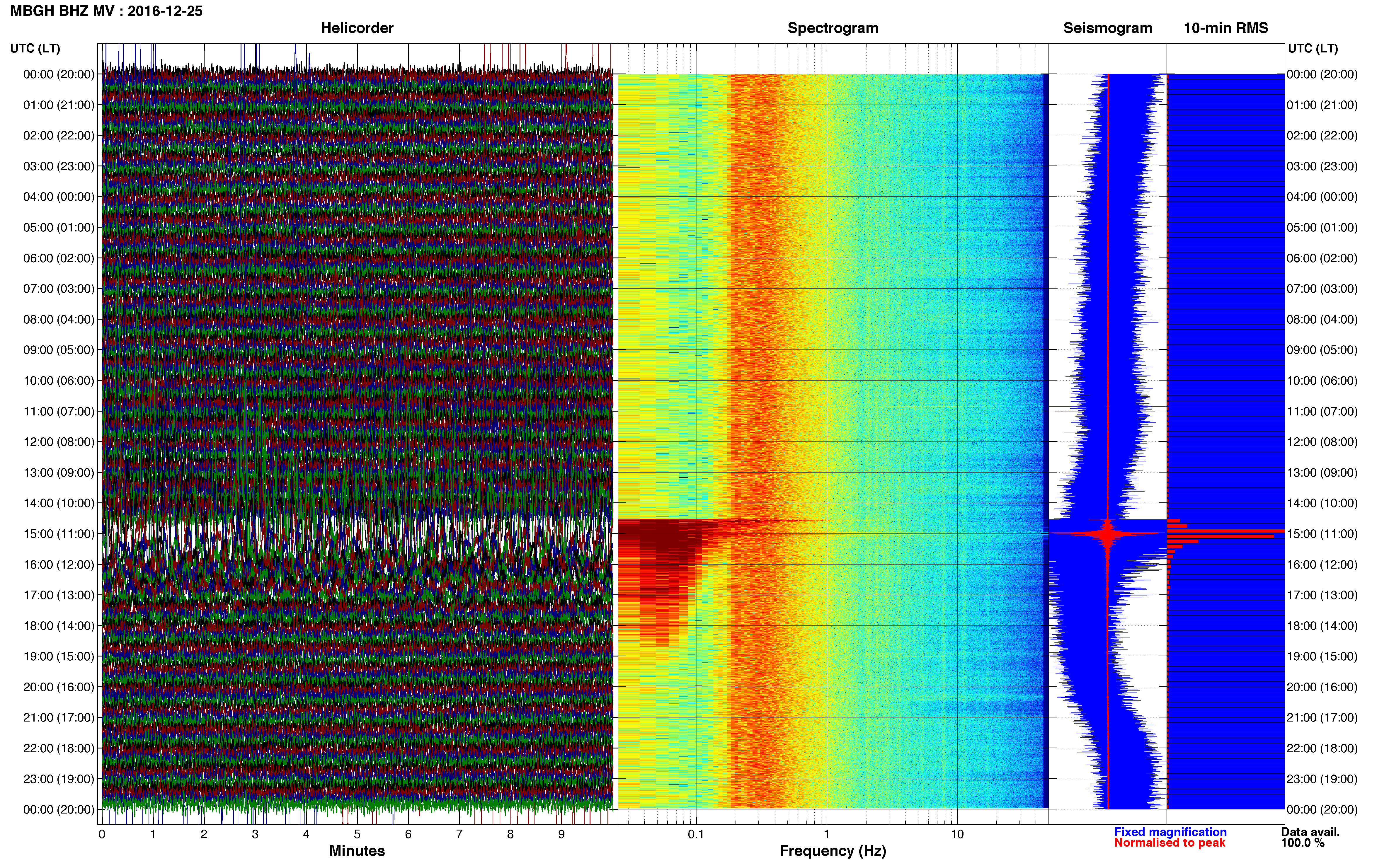Click the 'Frequency (Hz)' axis label
Viewport: 1389px width, 868px height.
(833, 851)
